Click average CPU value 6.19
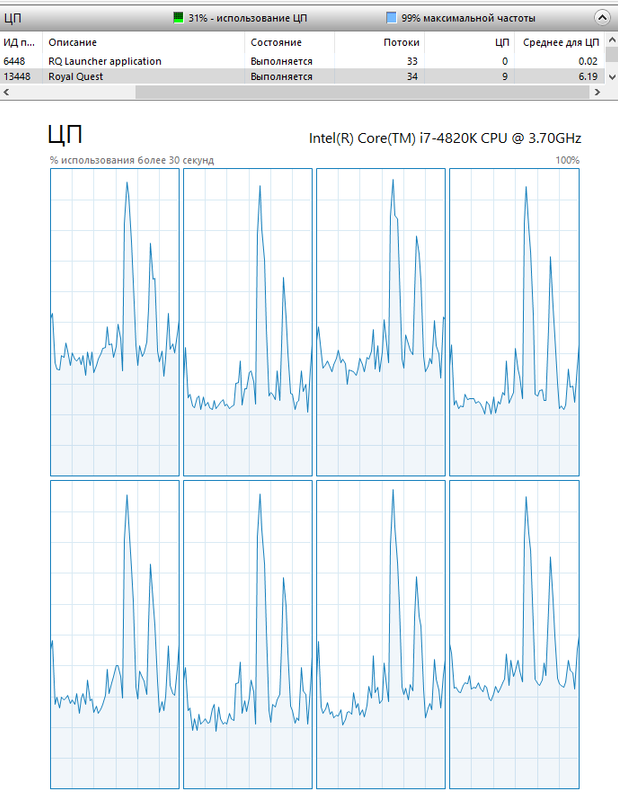The image size is (618, 800). point(588,77)
